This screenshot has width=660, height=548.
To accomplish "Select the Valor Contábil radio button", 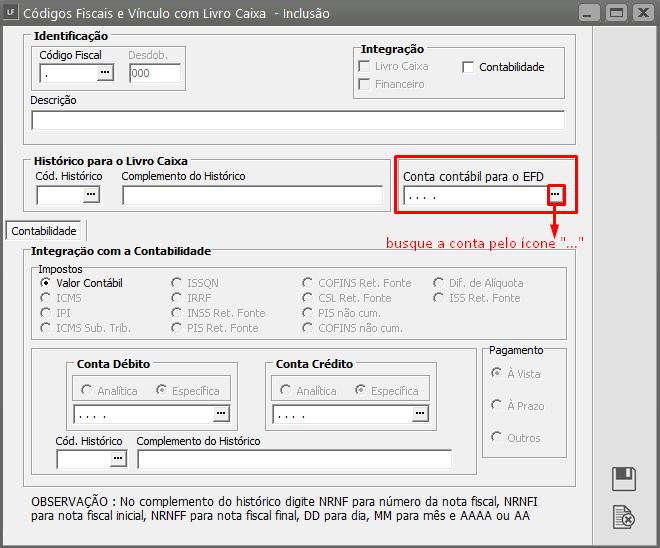I will 45,283.
